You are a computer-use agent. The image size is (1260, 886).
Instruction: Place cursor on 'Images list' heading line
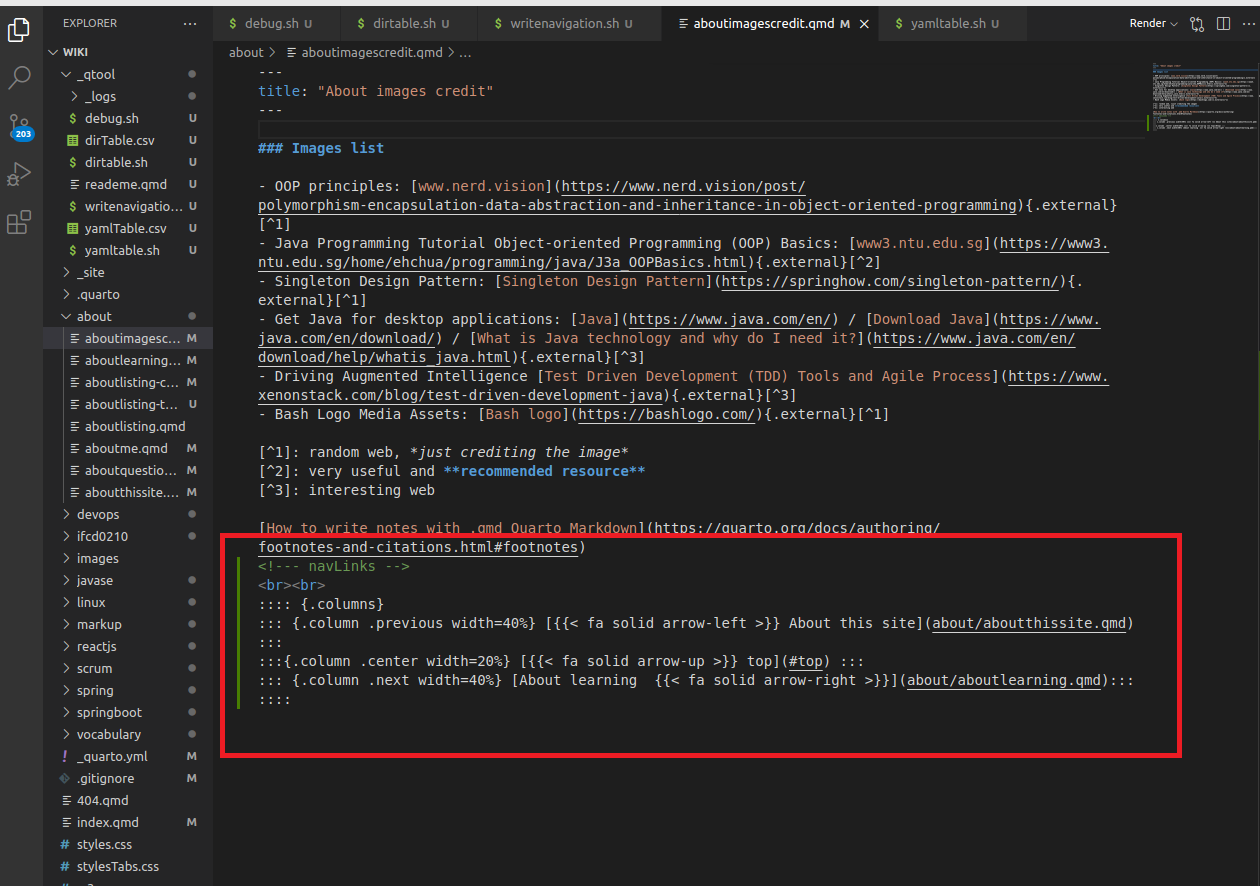point(321,148)
